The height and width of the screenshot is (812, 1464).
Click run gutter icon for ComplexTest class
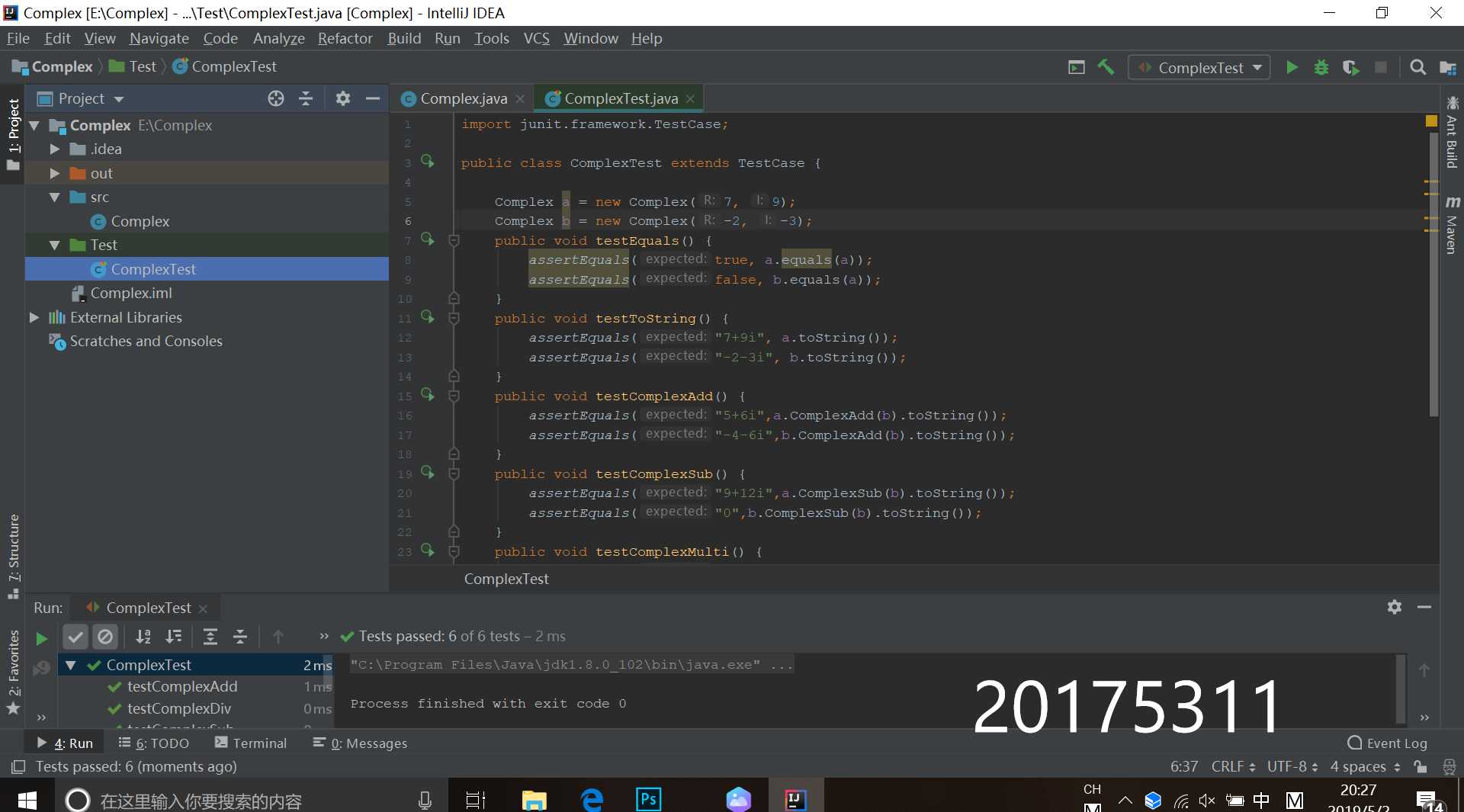(x=428, y=162)
